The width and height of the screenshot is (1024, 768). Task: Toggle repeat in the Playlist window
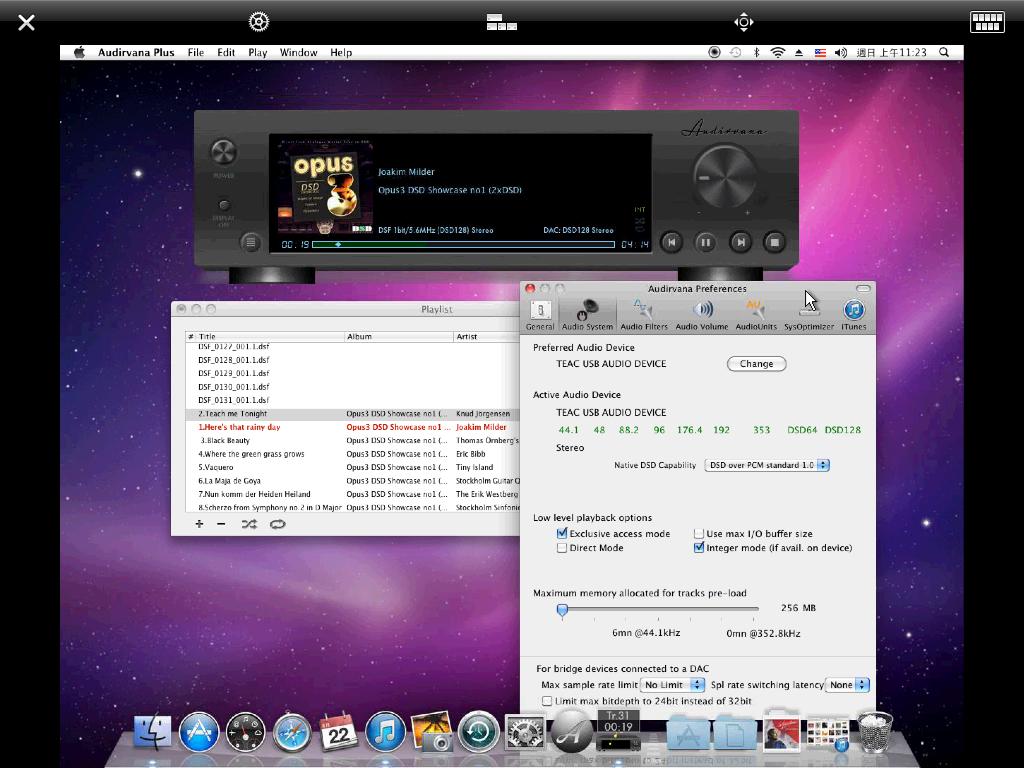pyautogui.click(x=278, y=524)
